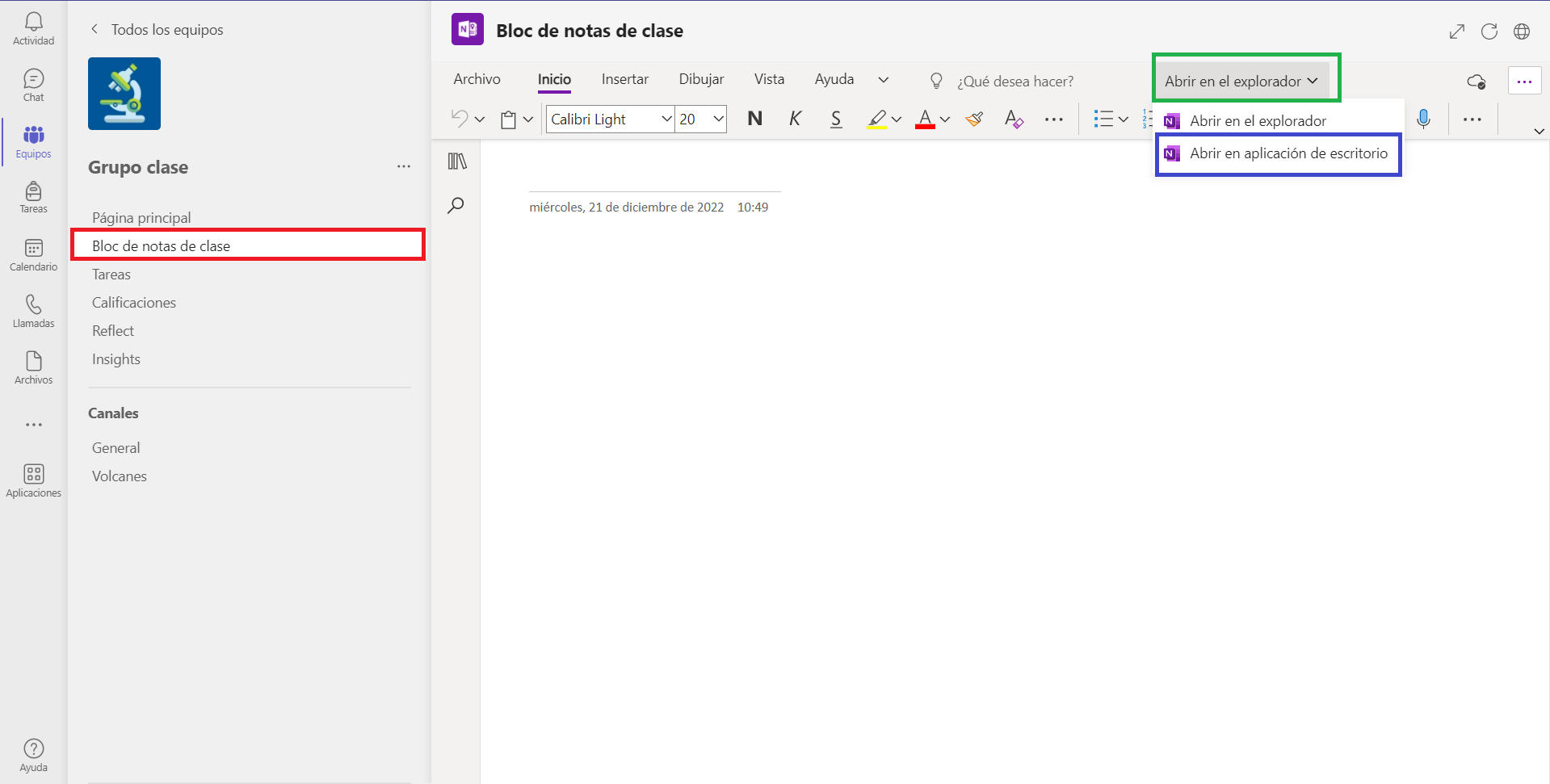The image size is (1550, 784).
Task: Select the format painter brush
Action: pyautogui.click(x=975, y=119)
